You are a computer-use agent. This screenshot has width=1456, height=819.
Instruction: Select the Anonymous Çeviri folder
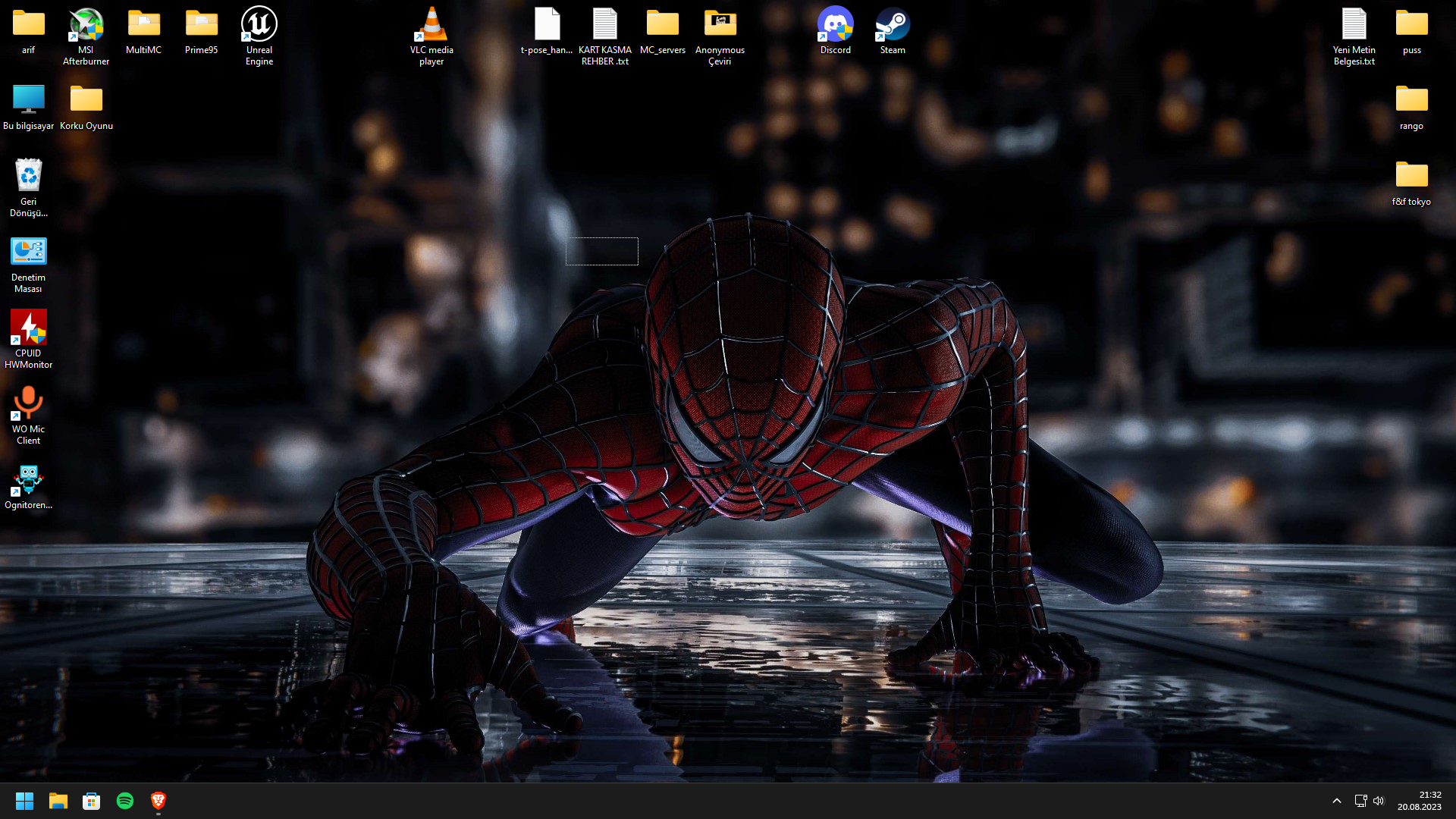click(720, 24)
